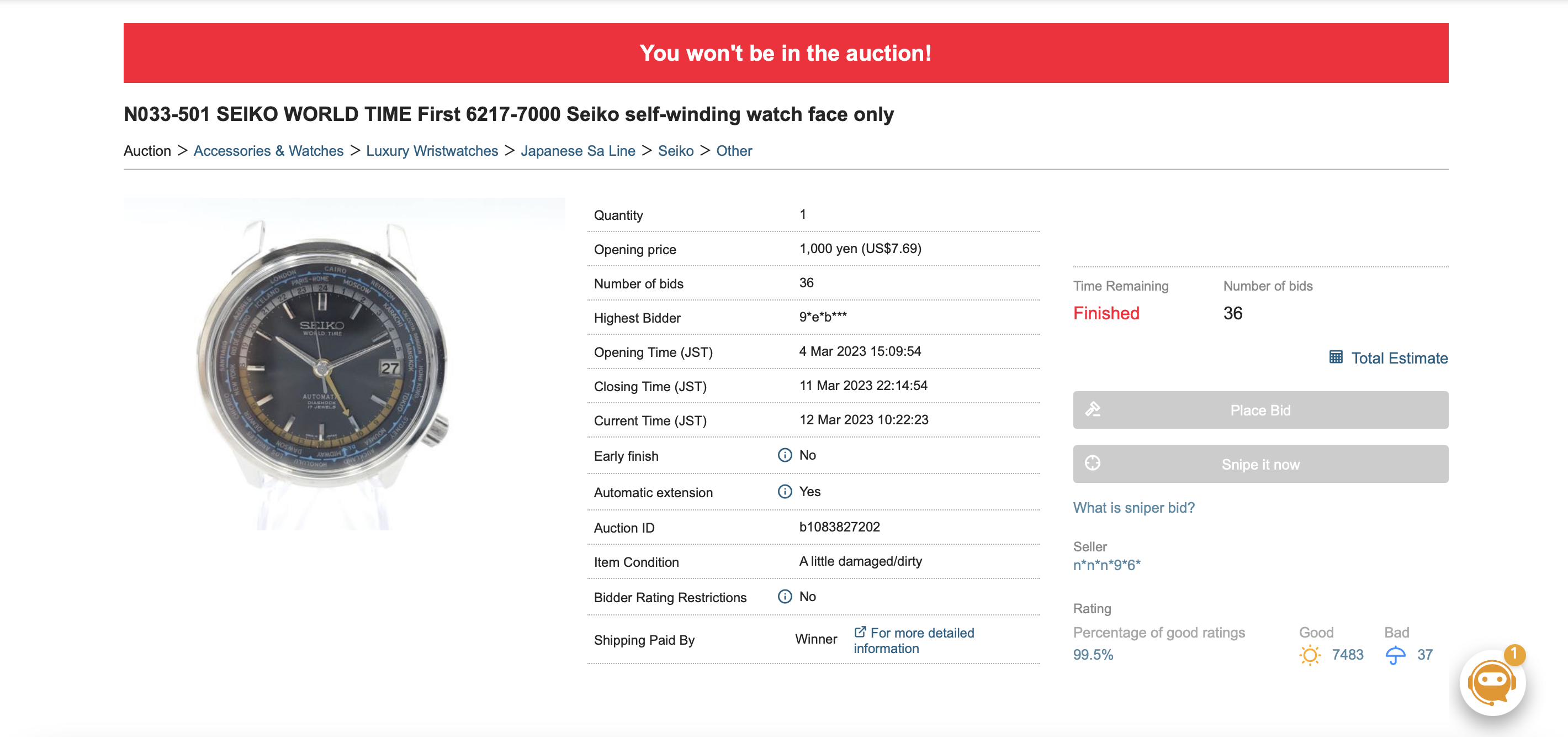Click the Percentage of good ratings label
This screenshot has width=1568, height=737.
click(1158, 632)
